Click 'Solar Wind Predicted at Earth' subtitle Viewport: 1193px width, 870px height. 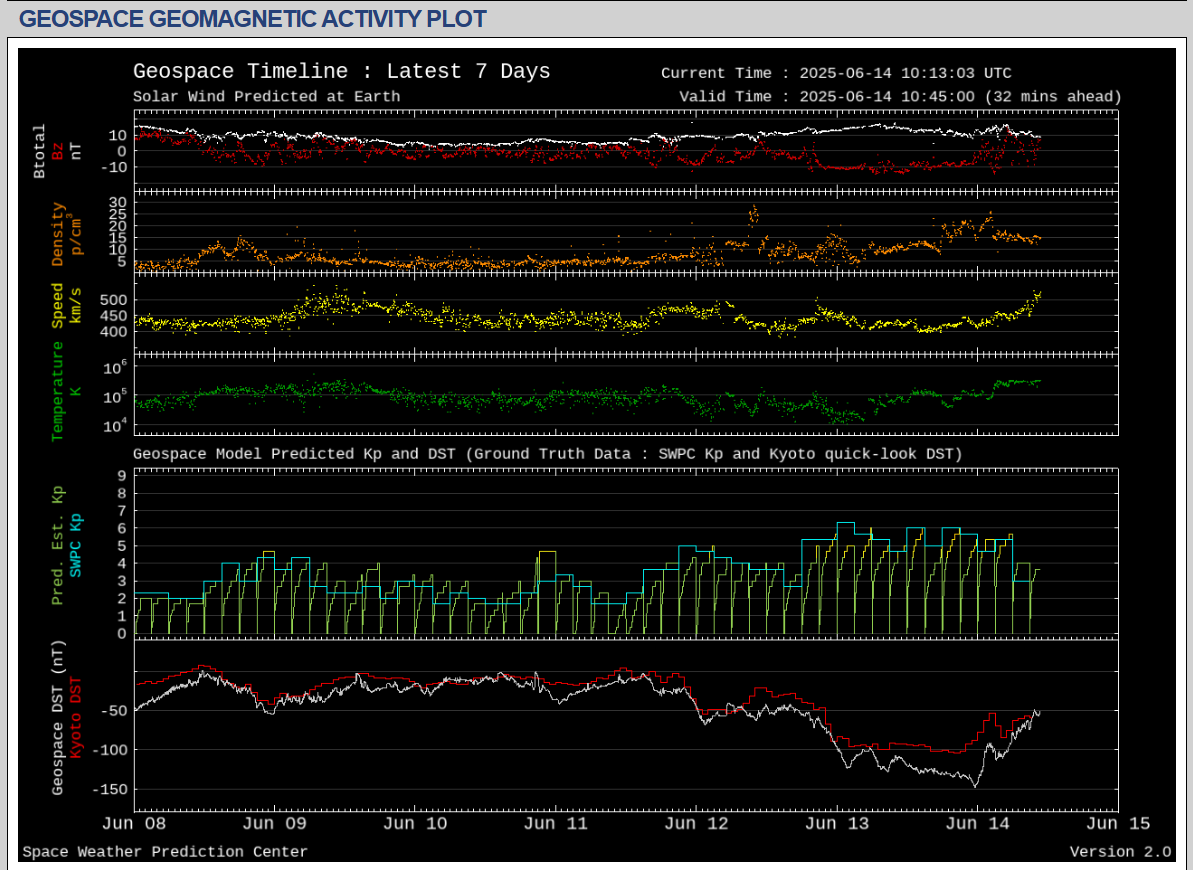click(x=266, y=97)
